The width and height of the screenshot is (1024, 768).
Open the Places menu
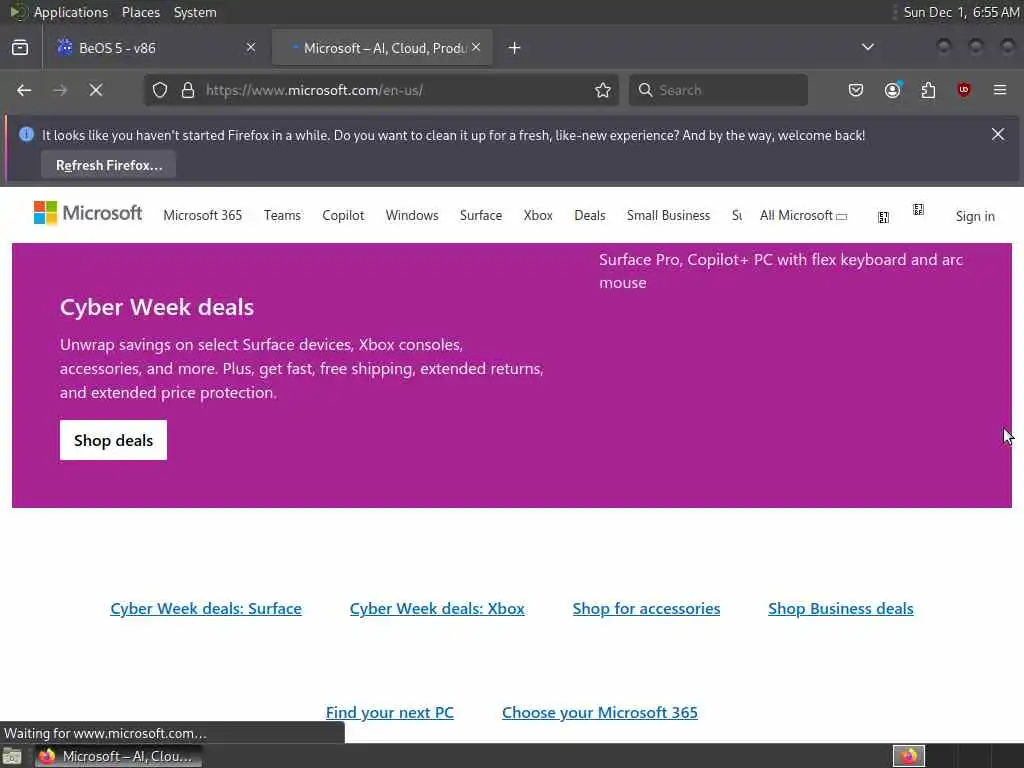[140, 12]
